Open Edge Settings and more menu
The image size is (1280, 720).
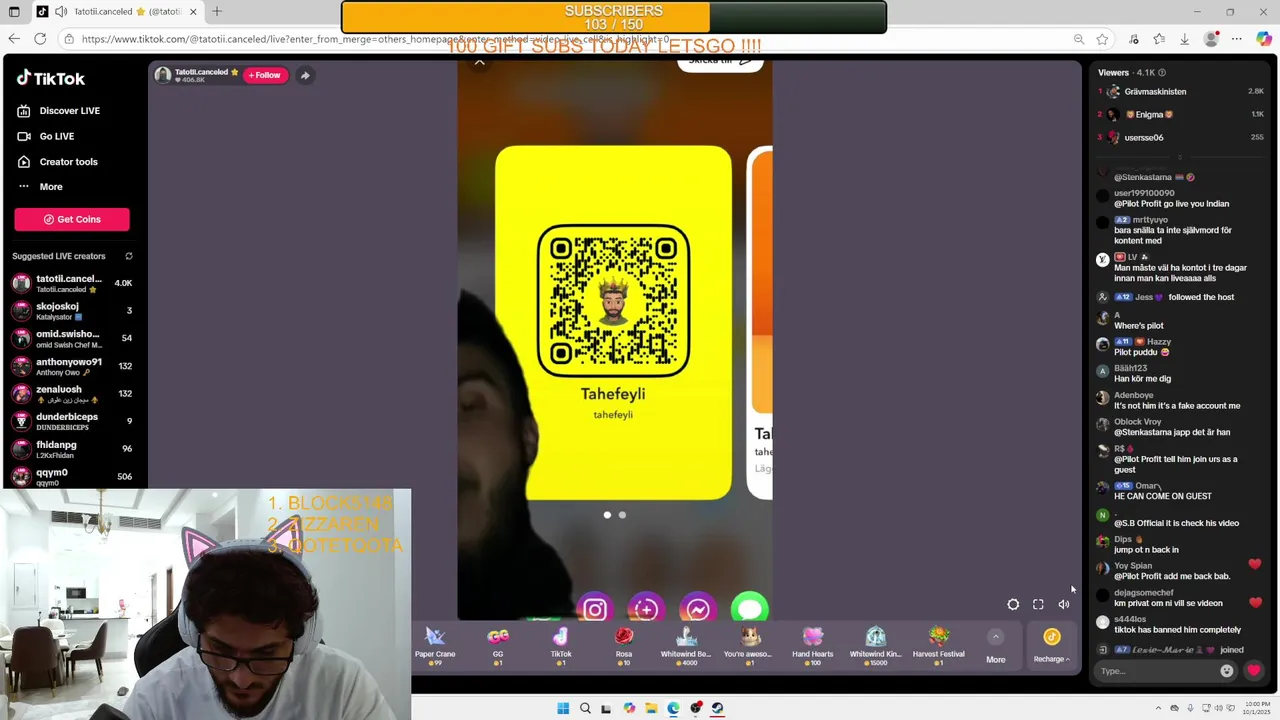[1237, 39]
